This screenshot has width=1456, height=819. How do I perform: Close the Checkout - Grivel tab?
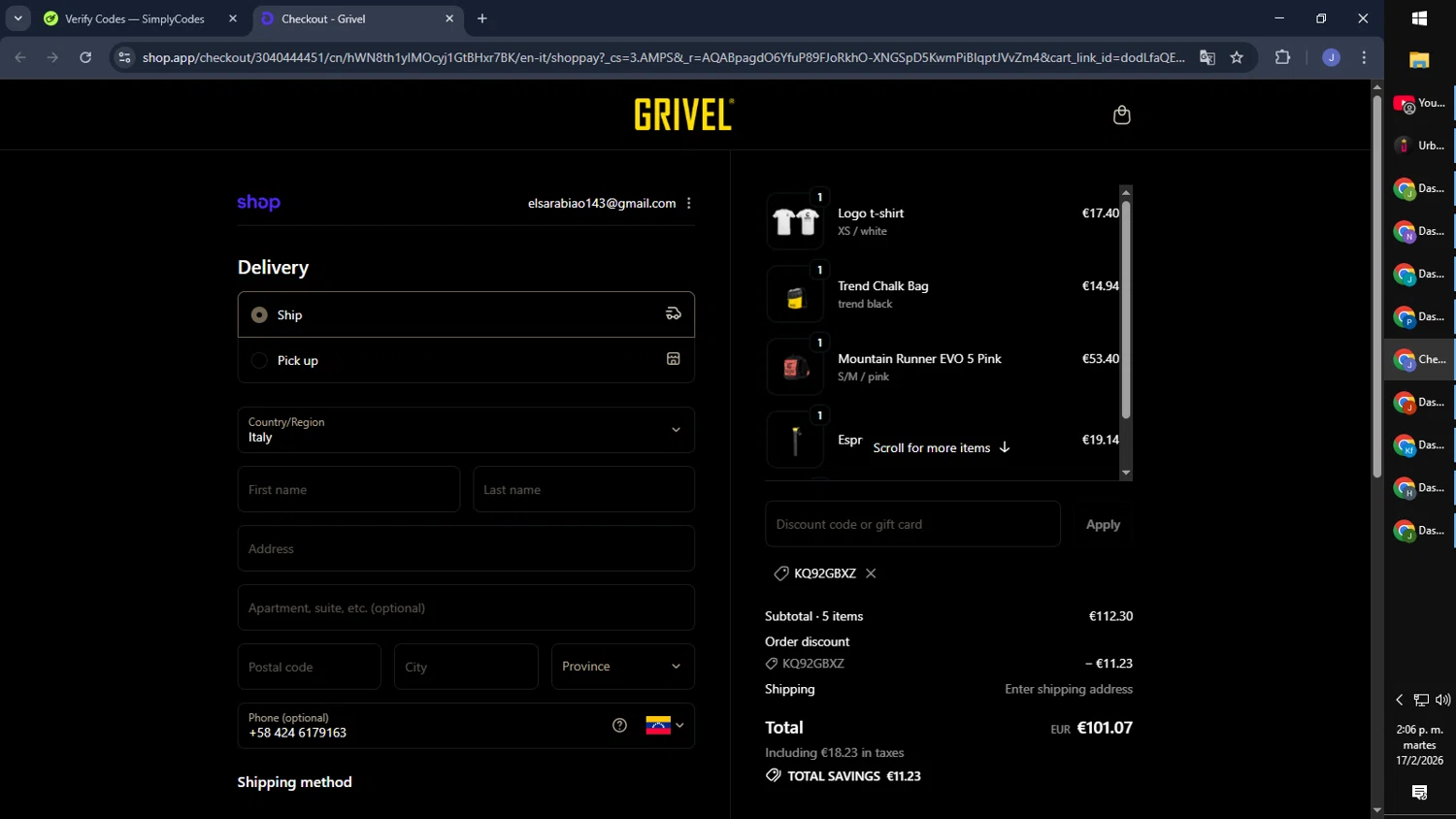coord(449,18)
